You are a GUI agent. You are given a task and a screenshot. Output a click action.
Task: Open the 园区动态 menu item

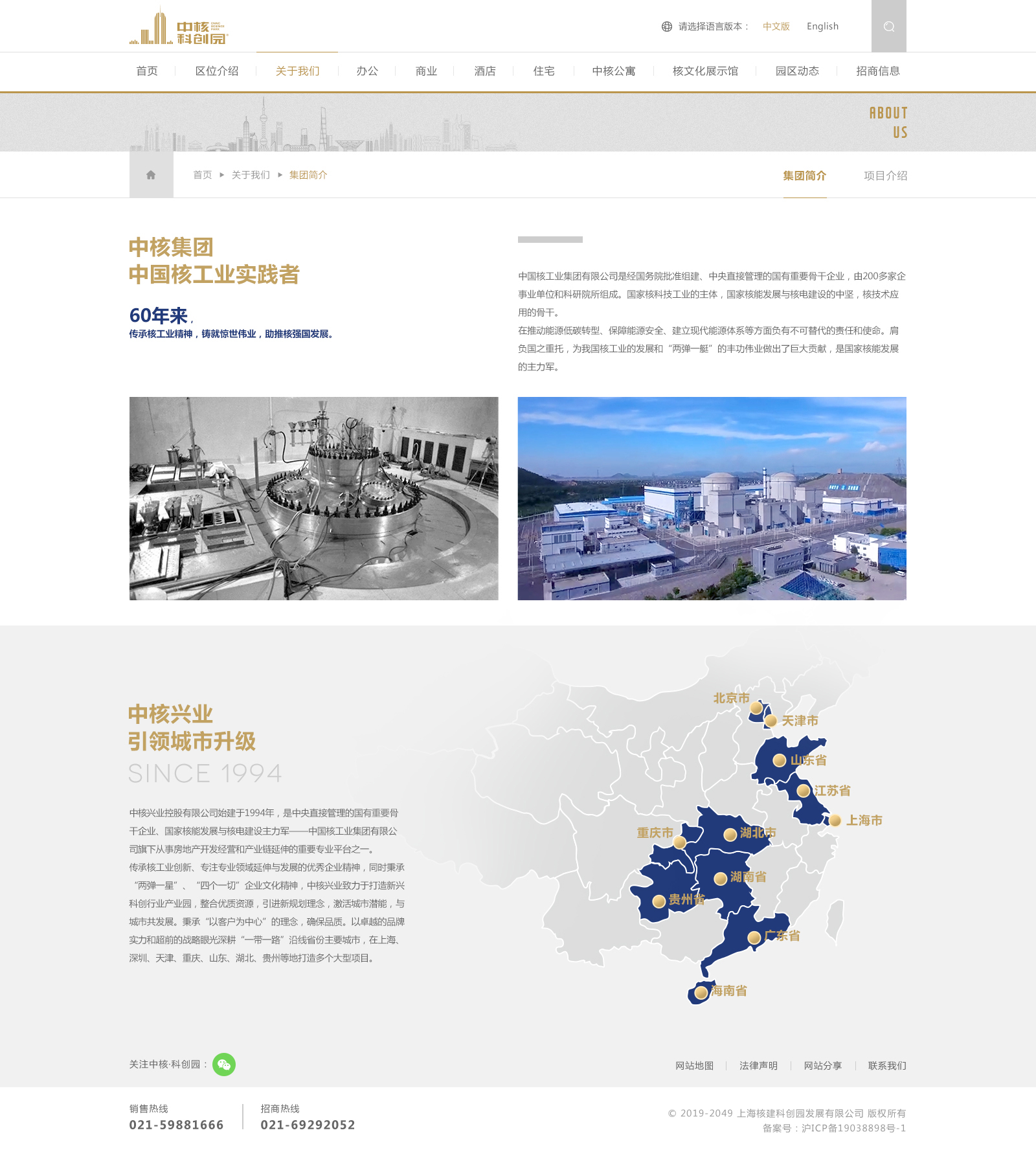pos(797,71)
